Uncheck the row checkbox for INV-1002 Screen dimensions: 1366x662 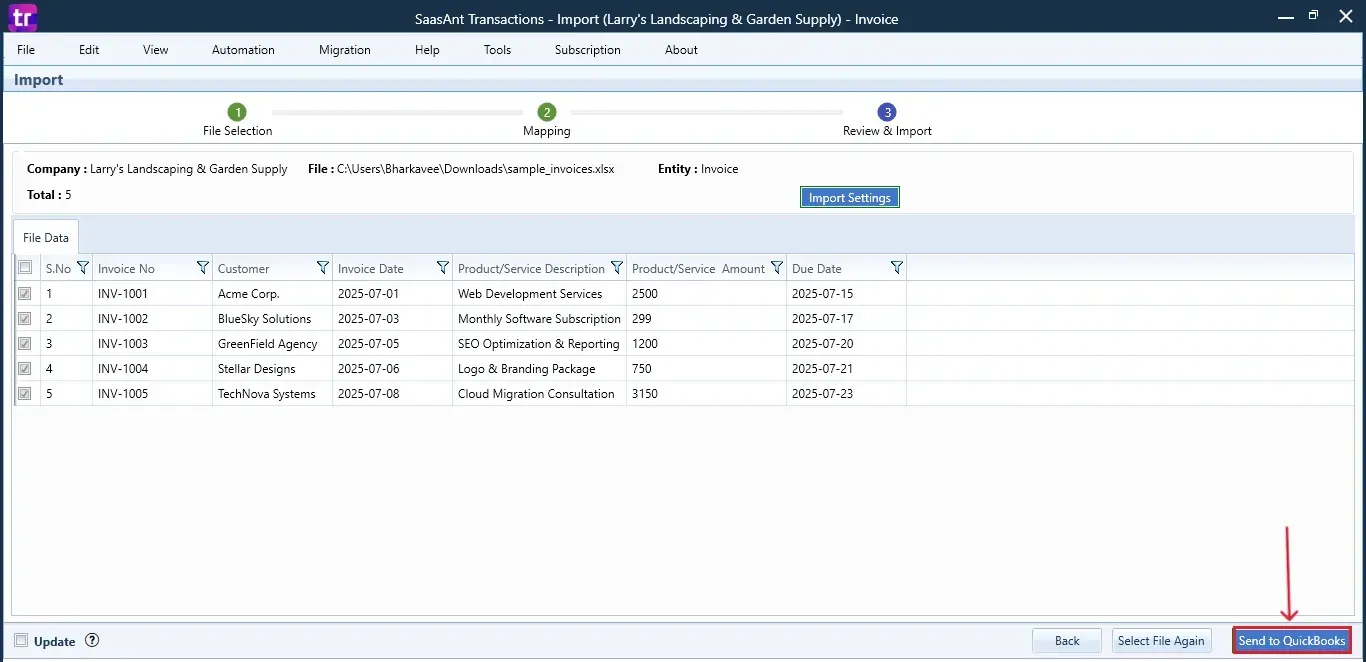tap(25, 319)
